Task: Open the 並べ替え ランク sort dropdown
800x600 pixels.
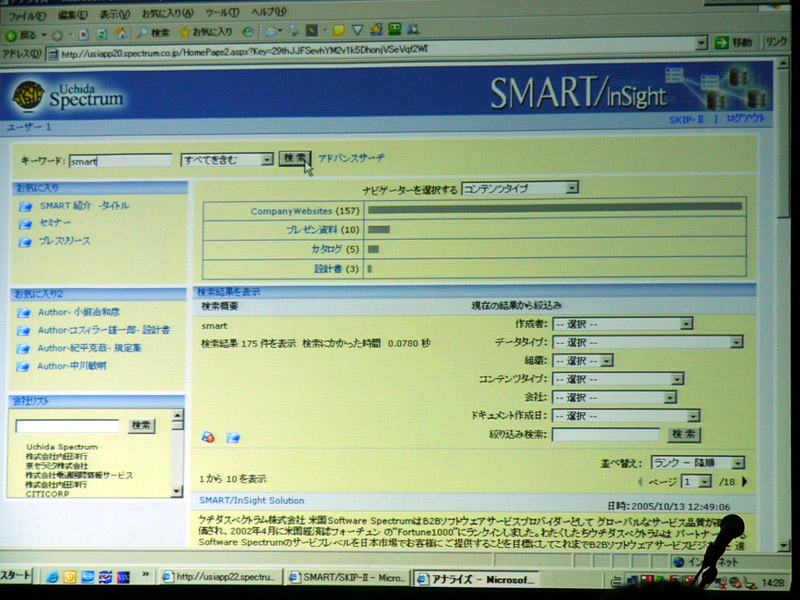Action: click(x=697, y=463)
